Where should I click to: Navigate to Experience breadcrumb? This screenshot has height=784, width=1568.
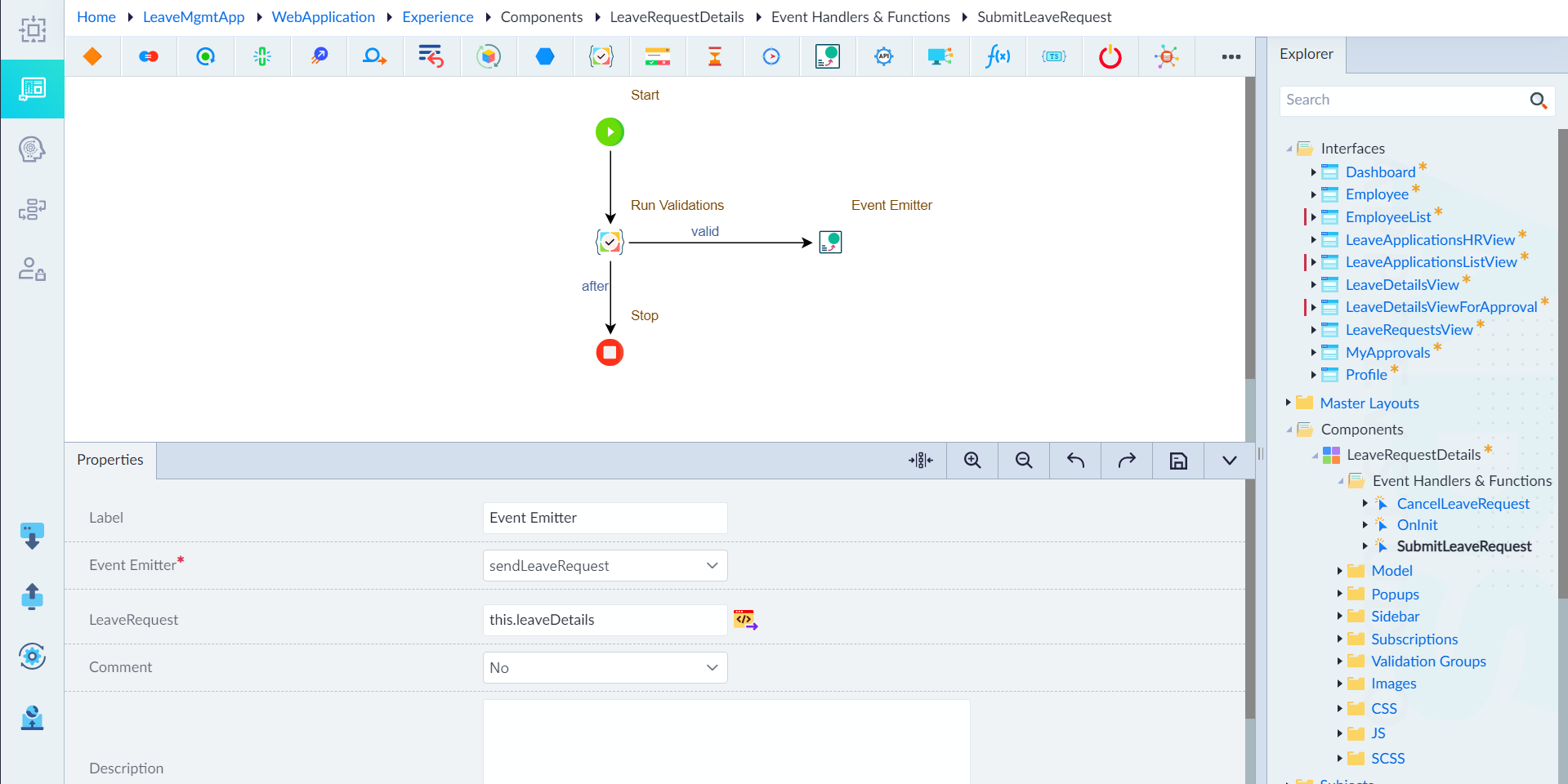coord(437,17)
